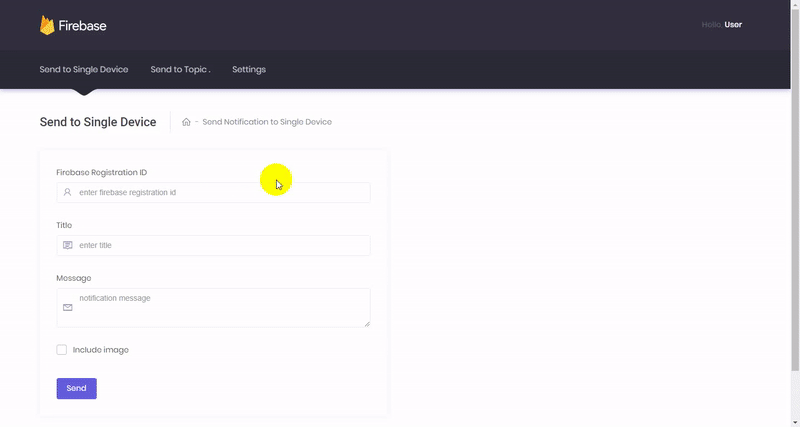
Task: Click the Firebase brand name text
Action: point(83,26)
